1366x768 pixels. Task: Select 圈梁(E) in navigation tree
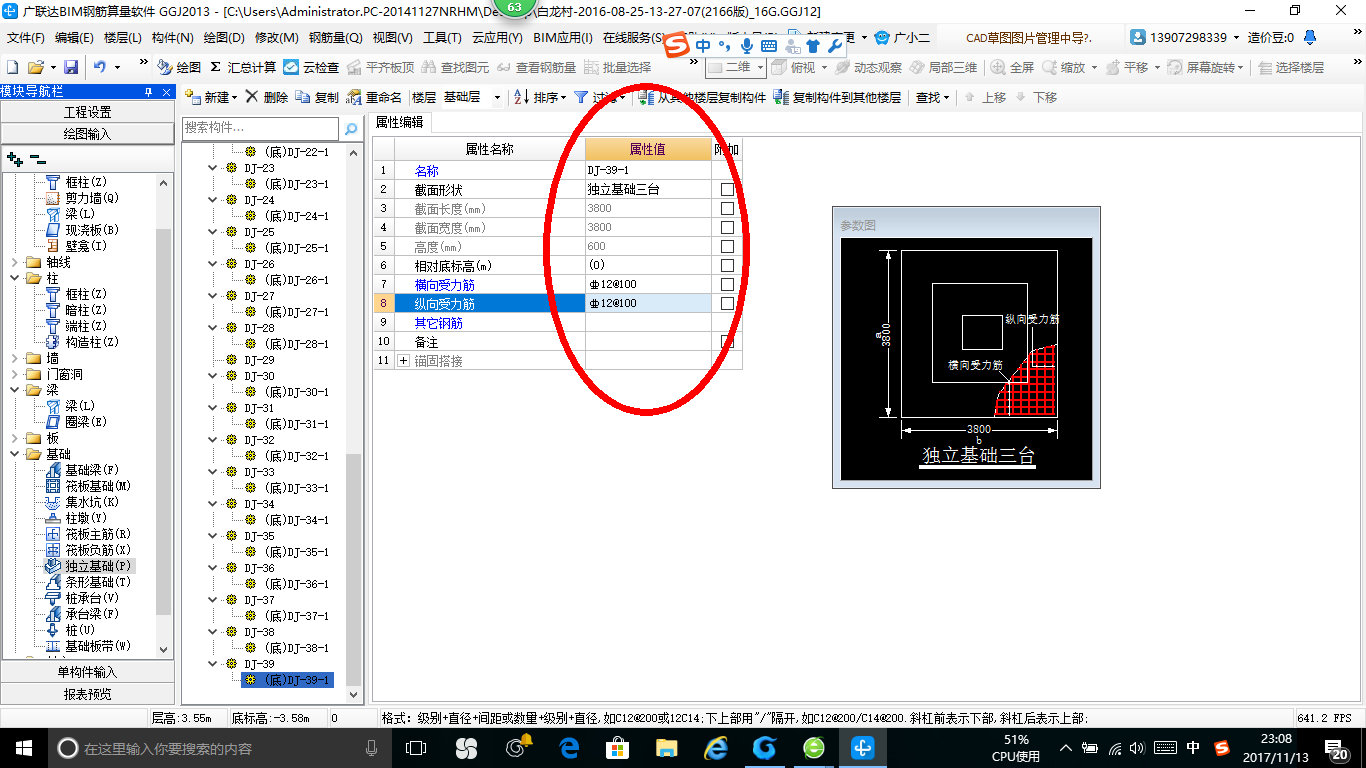pos(85,422)
